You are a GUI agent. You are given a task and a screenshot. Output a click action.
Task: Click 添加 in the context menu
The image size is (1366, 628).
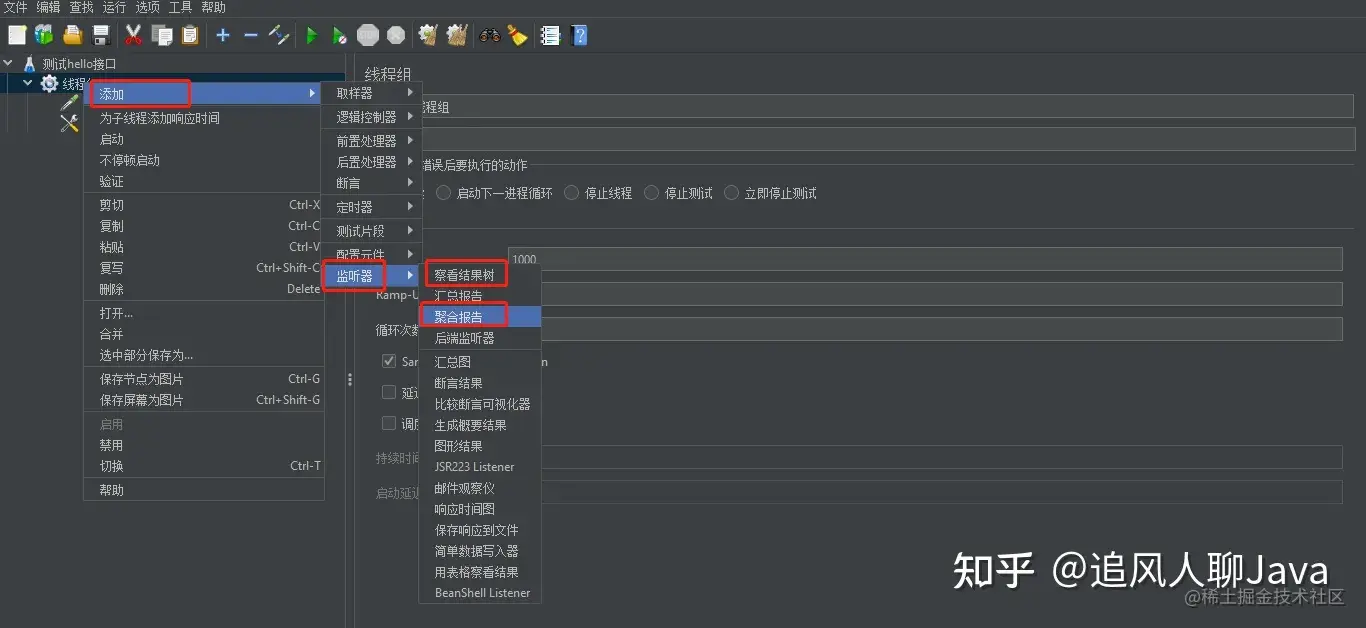202,94
